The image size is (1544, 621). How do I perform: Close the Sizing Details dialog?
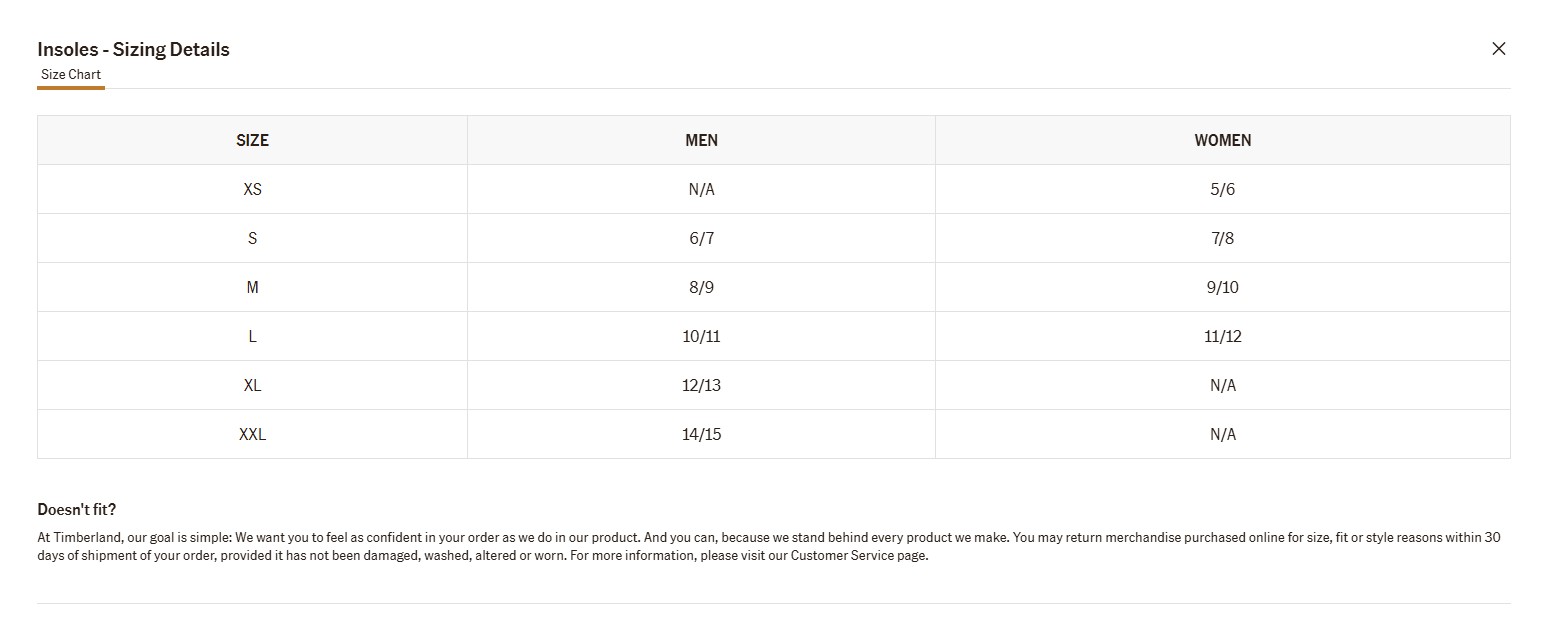coord(1498,48)
